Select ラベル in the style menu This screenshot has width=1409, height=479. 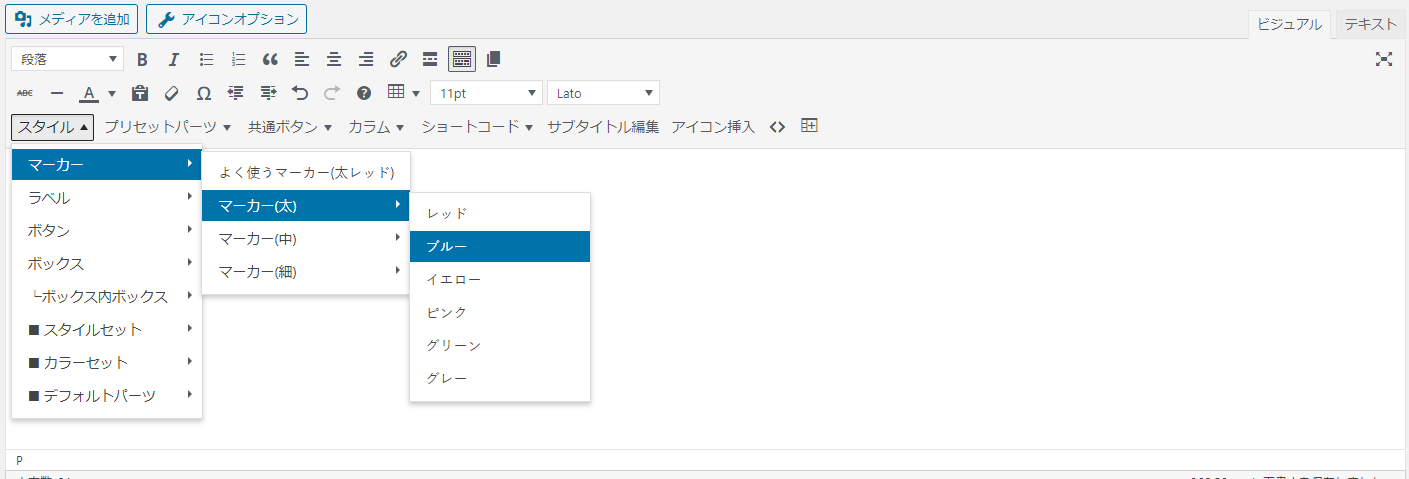point(107,198)
